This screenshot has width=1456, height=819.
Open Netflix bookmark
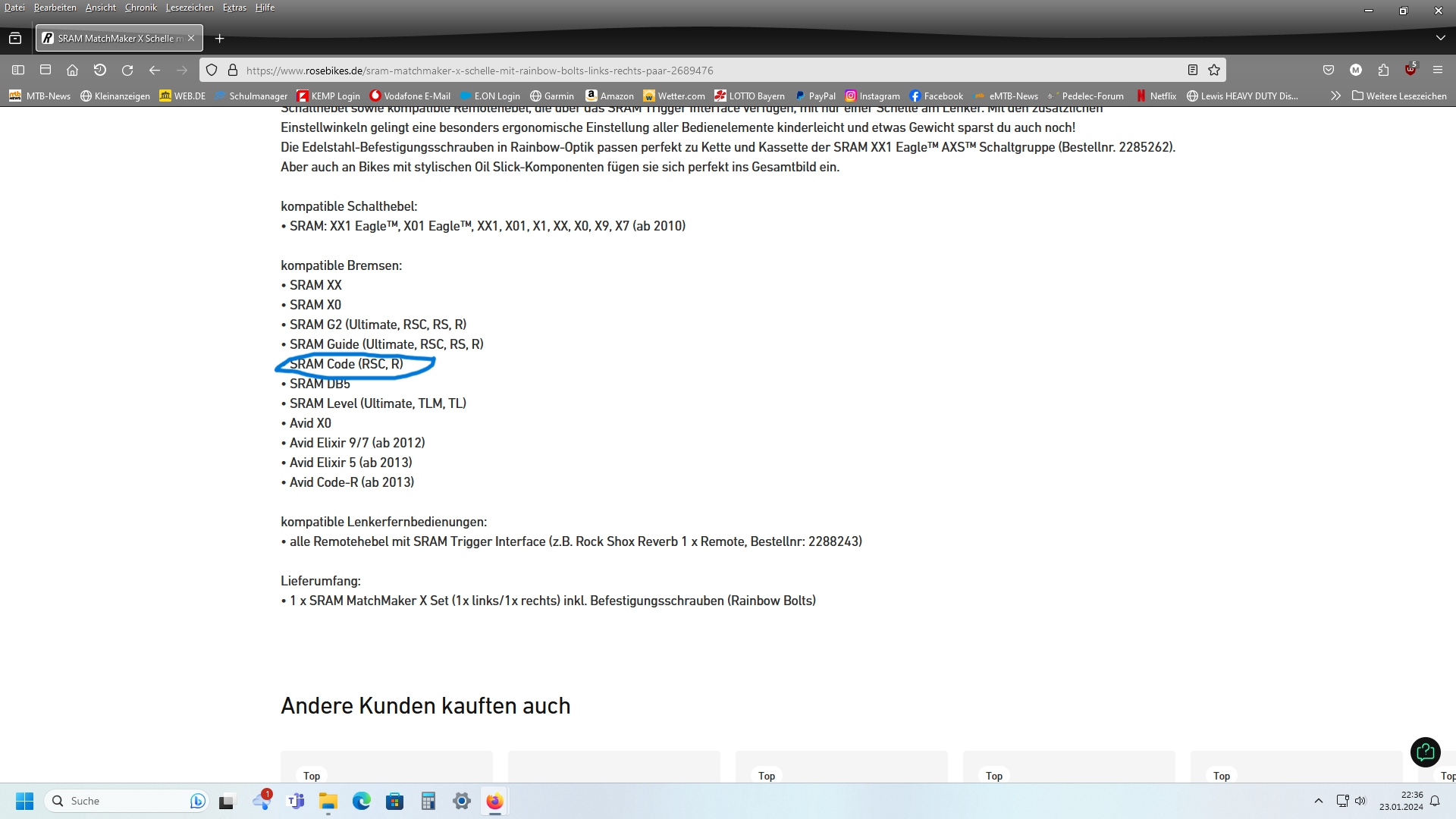pos(1156,96)
